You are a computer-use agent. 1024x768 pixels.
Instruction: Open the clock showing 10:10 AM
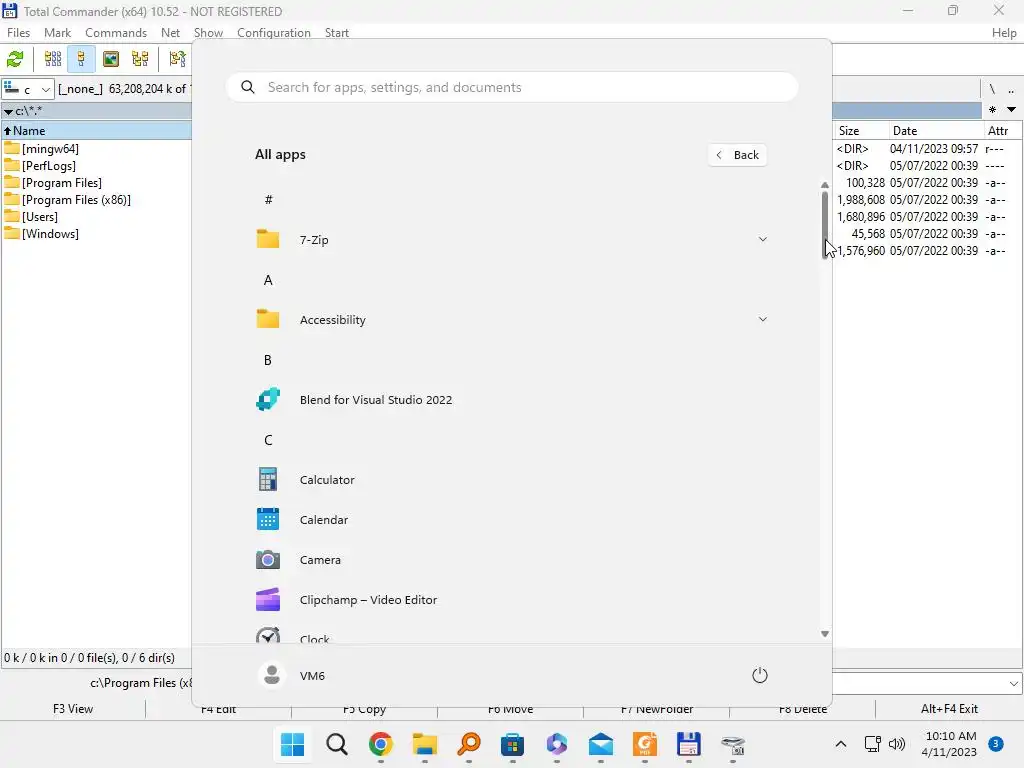951,744
